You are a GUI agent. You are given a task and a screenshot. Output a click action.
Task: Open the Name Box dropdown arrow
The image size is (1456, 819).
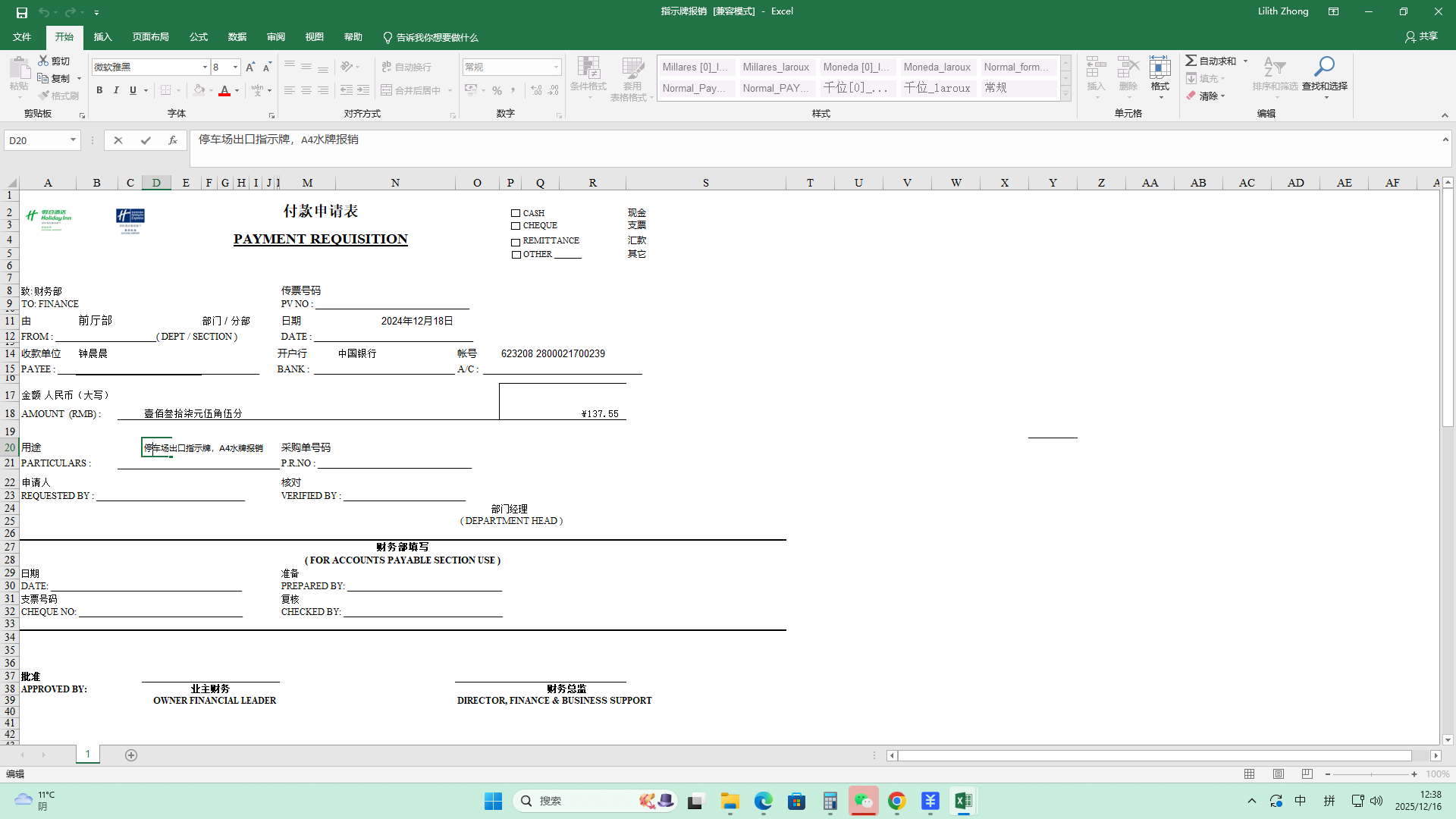(73, 140)
